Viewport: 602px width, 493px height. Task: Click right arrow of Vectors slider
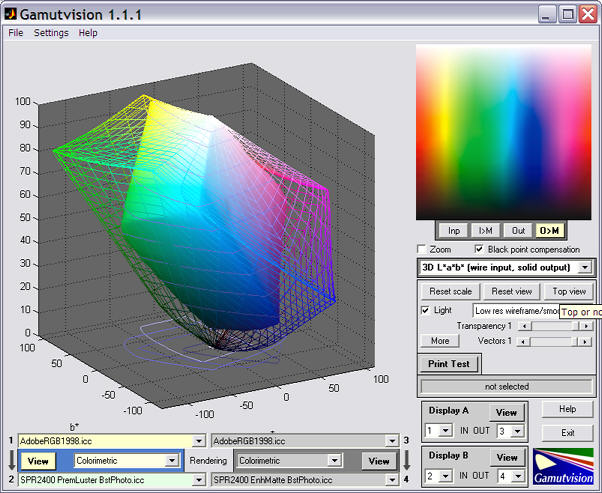pos(585,341)
